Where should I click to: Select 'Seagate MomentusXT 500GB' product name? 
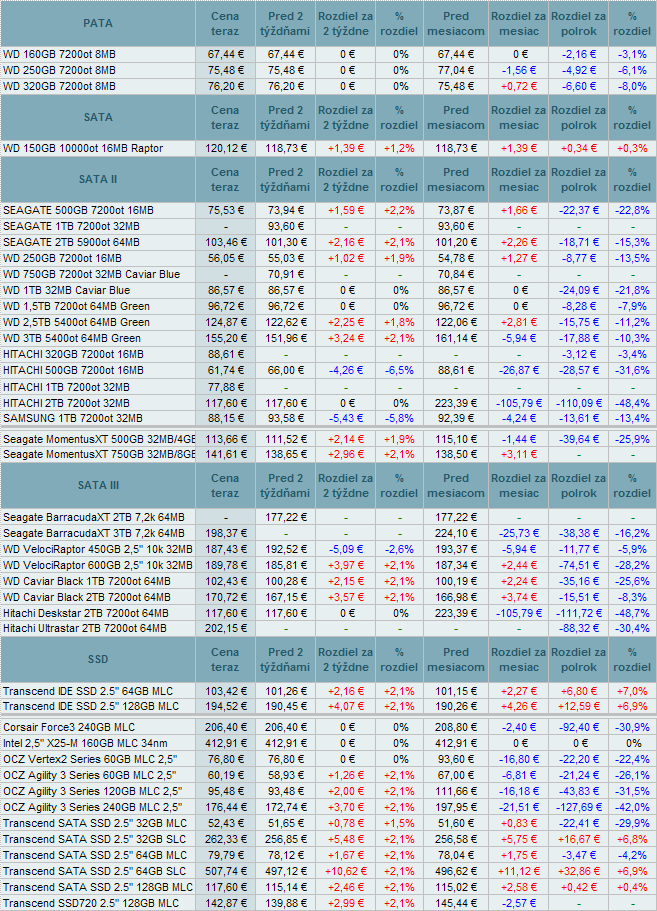99,439
